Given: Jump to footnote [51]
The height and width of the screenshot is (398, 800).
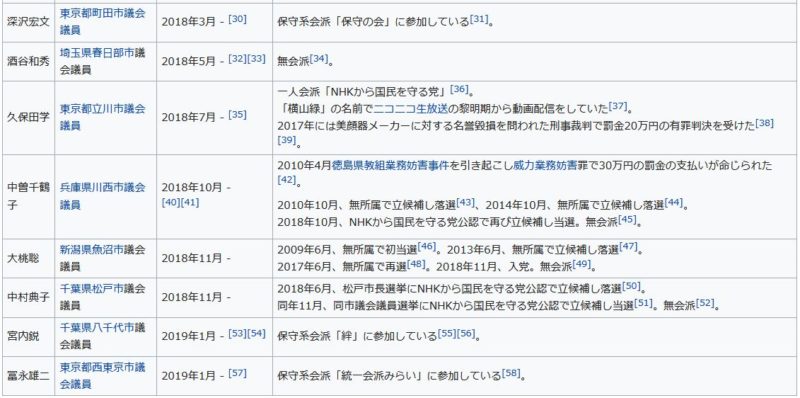Looking at the screenshot, I should pyautogui.click(x=644, y=303).
